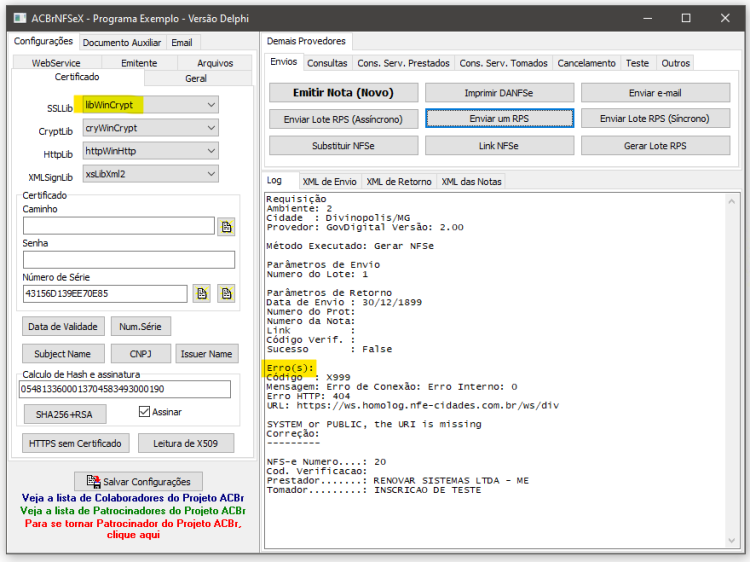
Task: Open the Cons. Serv. Tomados tab
Action: tap(503, 63)
